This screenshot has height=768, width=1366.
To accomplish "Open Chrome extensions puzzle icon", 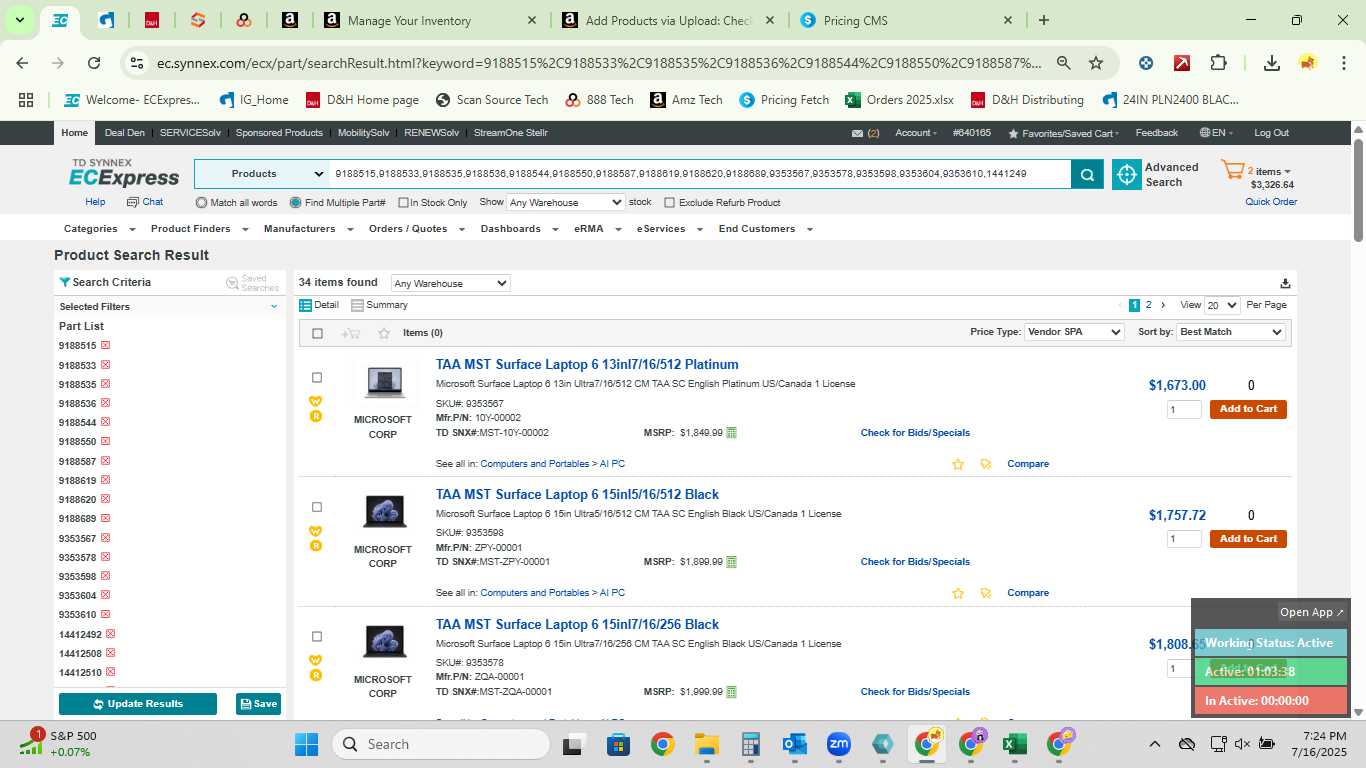I will pyautogui.click(x=1218, y=63).
